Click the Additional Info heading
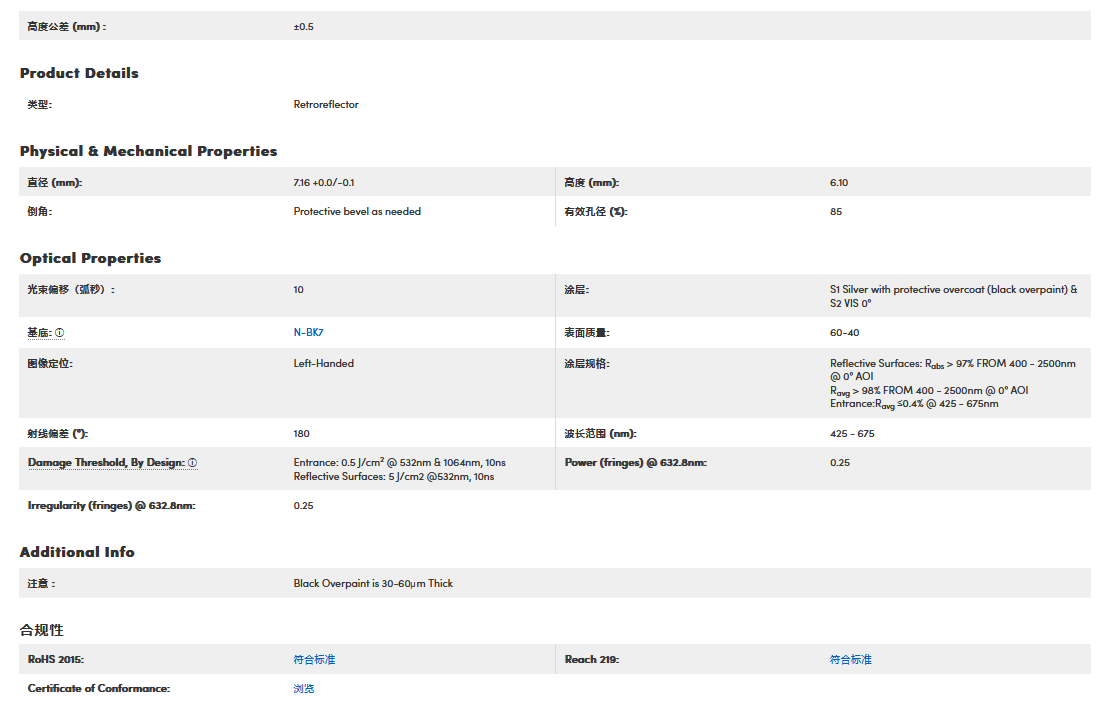This screenshot has width=1105, height=716. click(x=77, y=552)
